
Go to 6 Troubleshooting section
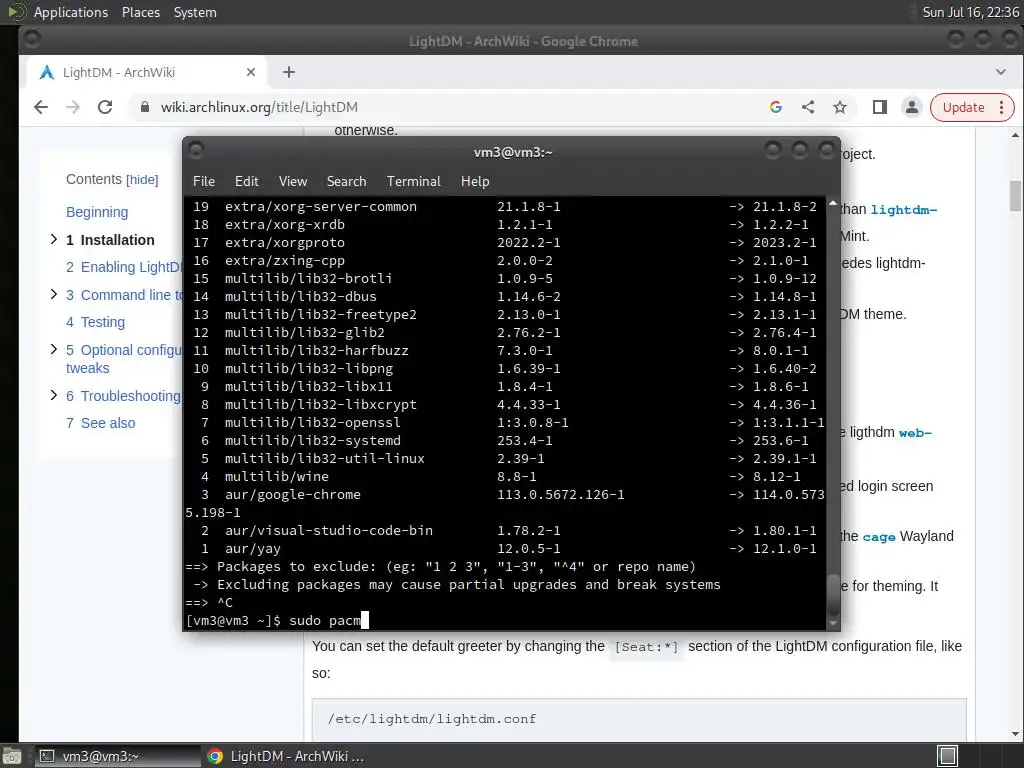click(123, 396)
